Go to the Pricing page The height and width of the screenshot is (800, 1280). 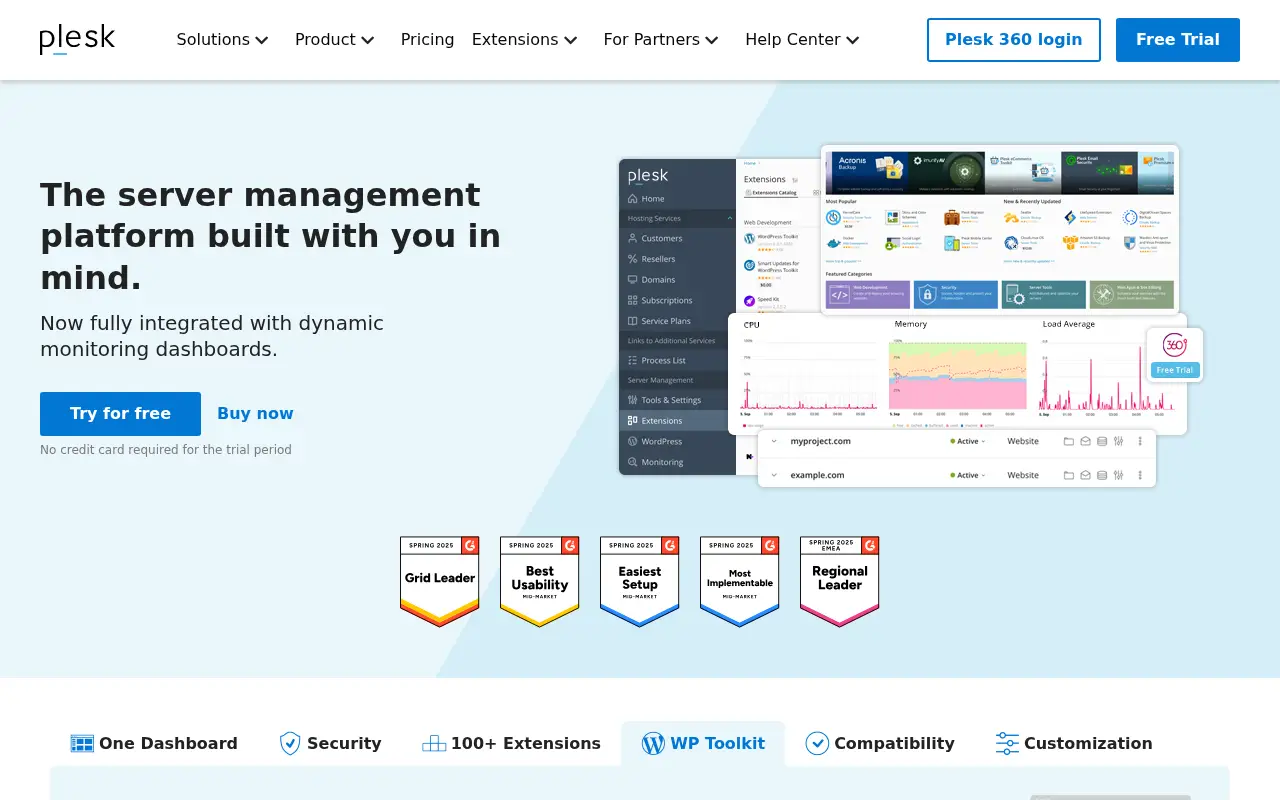point(427,40)
